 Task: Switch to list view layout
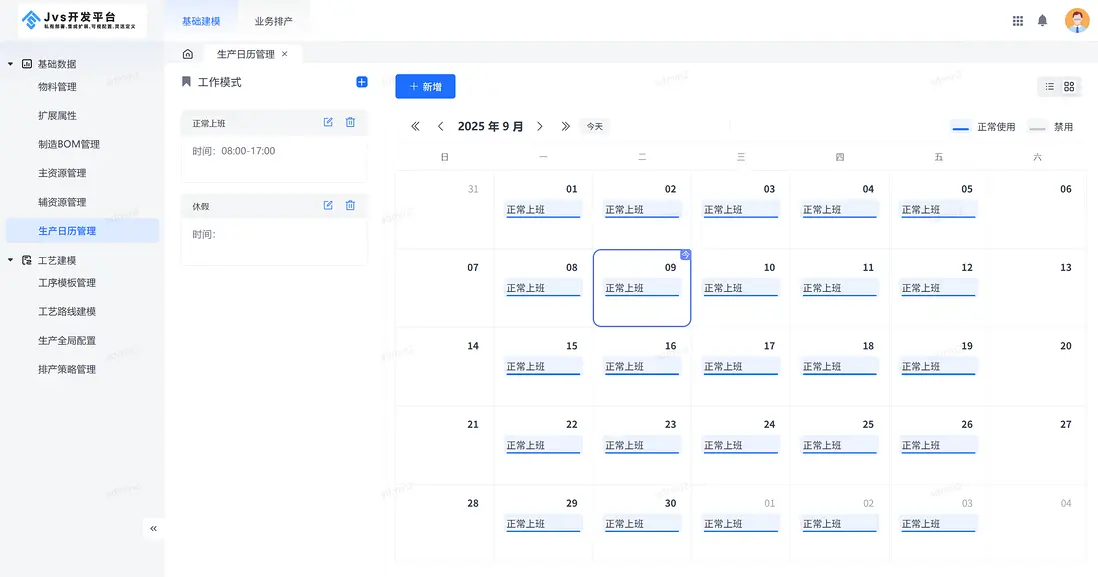1050,87
